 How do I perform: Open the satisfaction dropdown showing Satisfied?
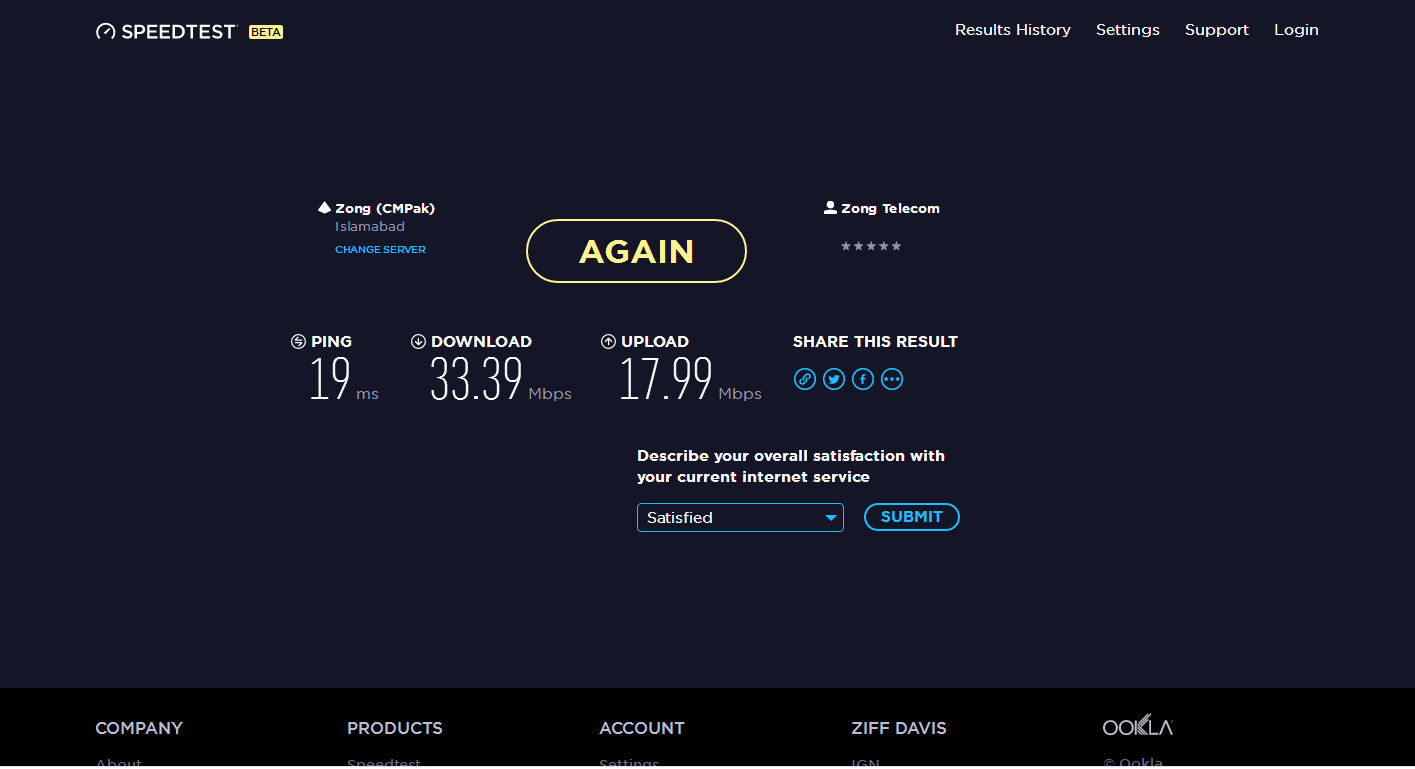740,517
